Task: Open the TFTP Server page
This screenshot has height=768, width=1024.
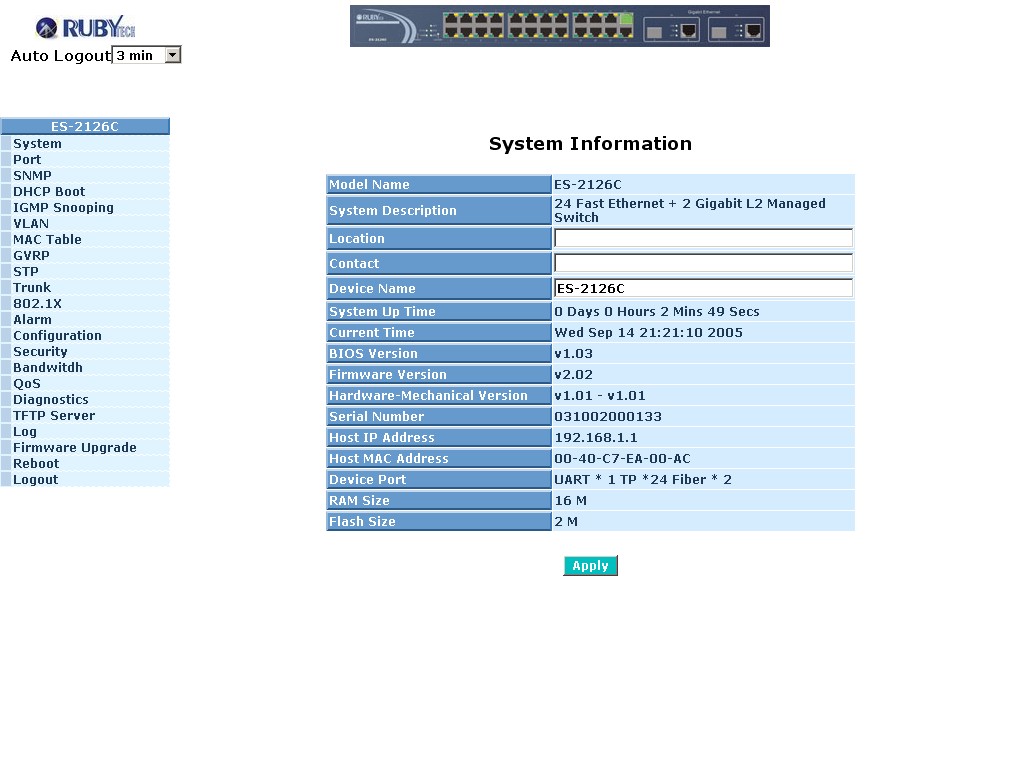Action: (54, 416)
